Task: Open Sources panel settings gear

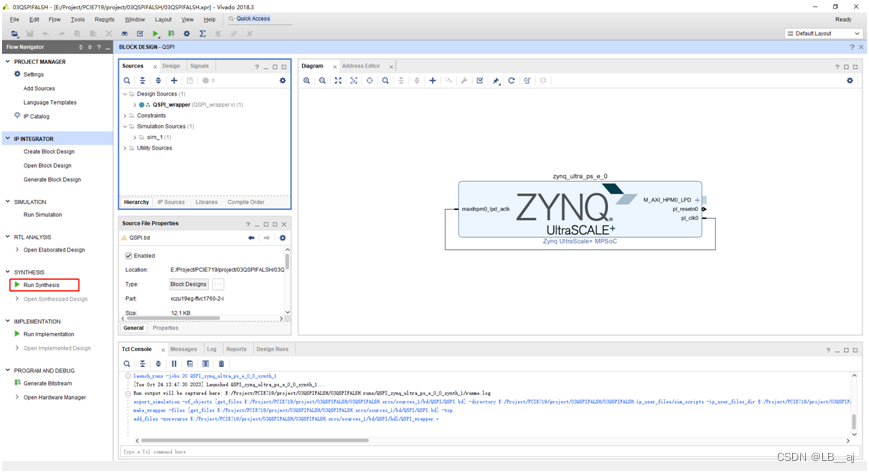Action: 283,80
